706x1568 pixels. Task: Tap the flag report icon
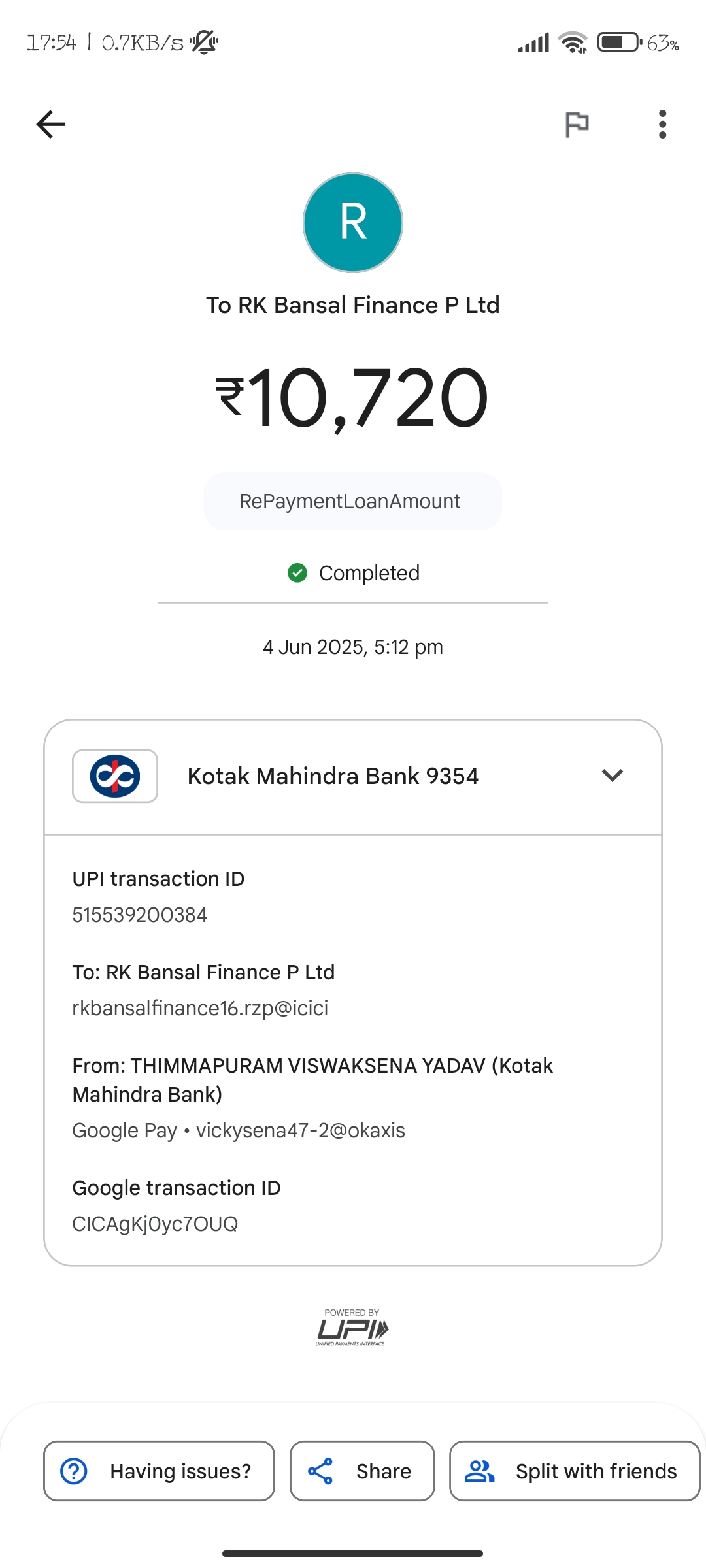577,124
